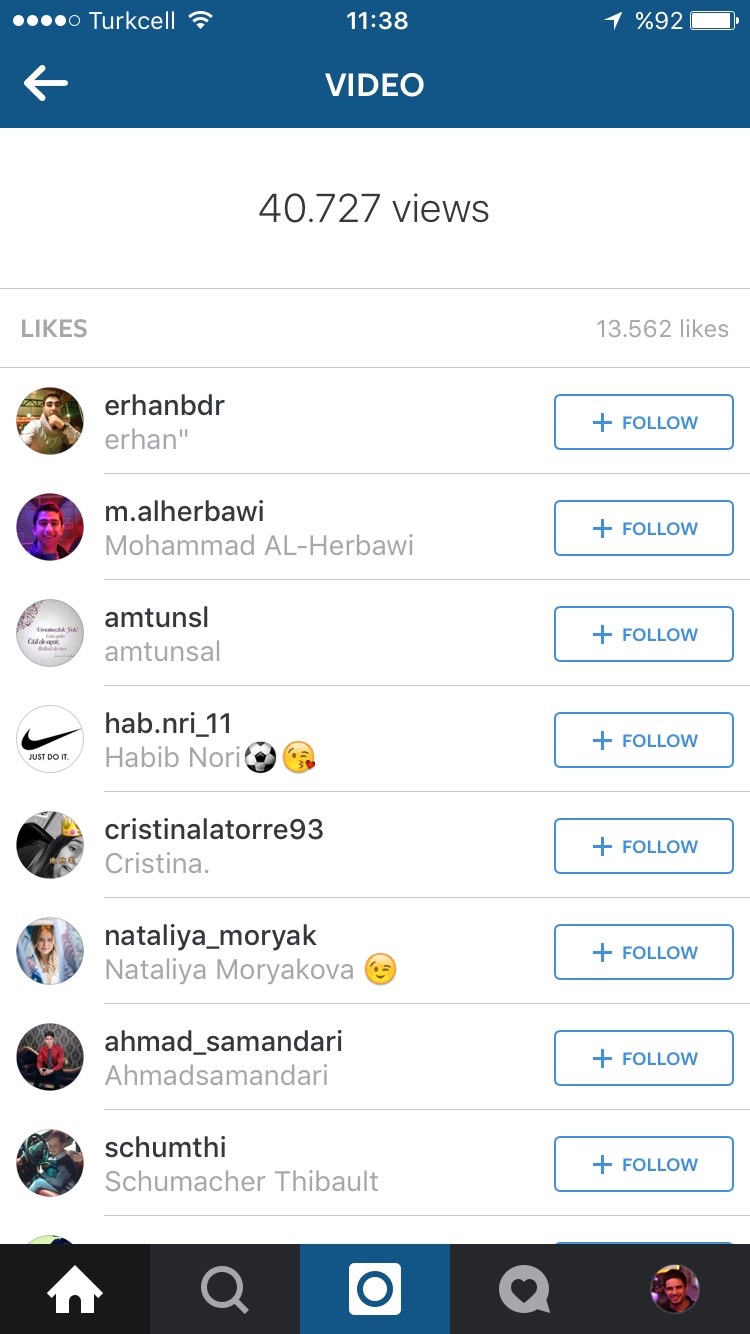Image resolution: width=750 pixels, height=1334 pixels.
Task: Open own profile picture tab
Action: click(x=675, y=1289)
